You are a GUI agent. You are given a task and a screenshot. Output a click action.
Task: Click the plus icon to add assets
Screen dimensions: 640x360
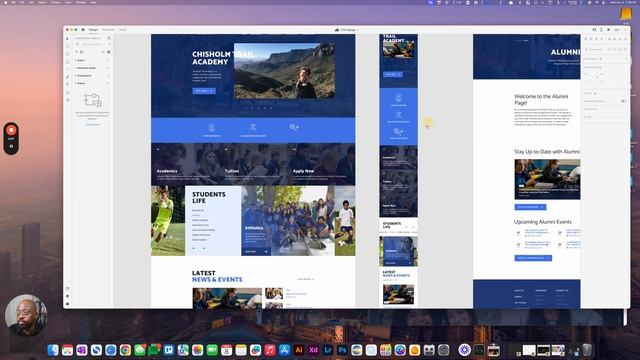click(76, 52)
